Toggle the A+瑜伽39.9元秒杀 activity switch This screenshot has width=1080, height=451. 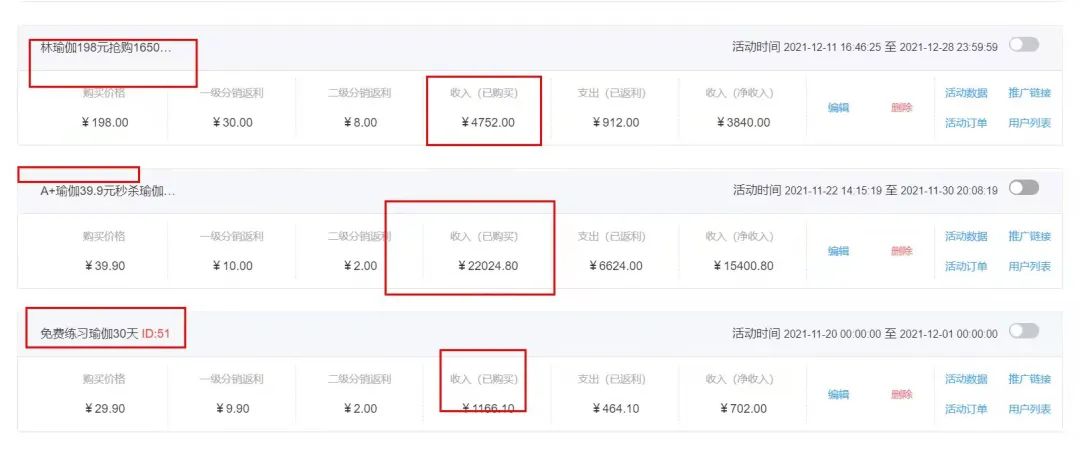(1024, 188)
